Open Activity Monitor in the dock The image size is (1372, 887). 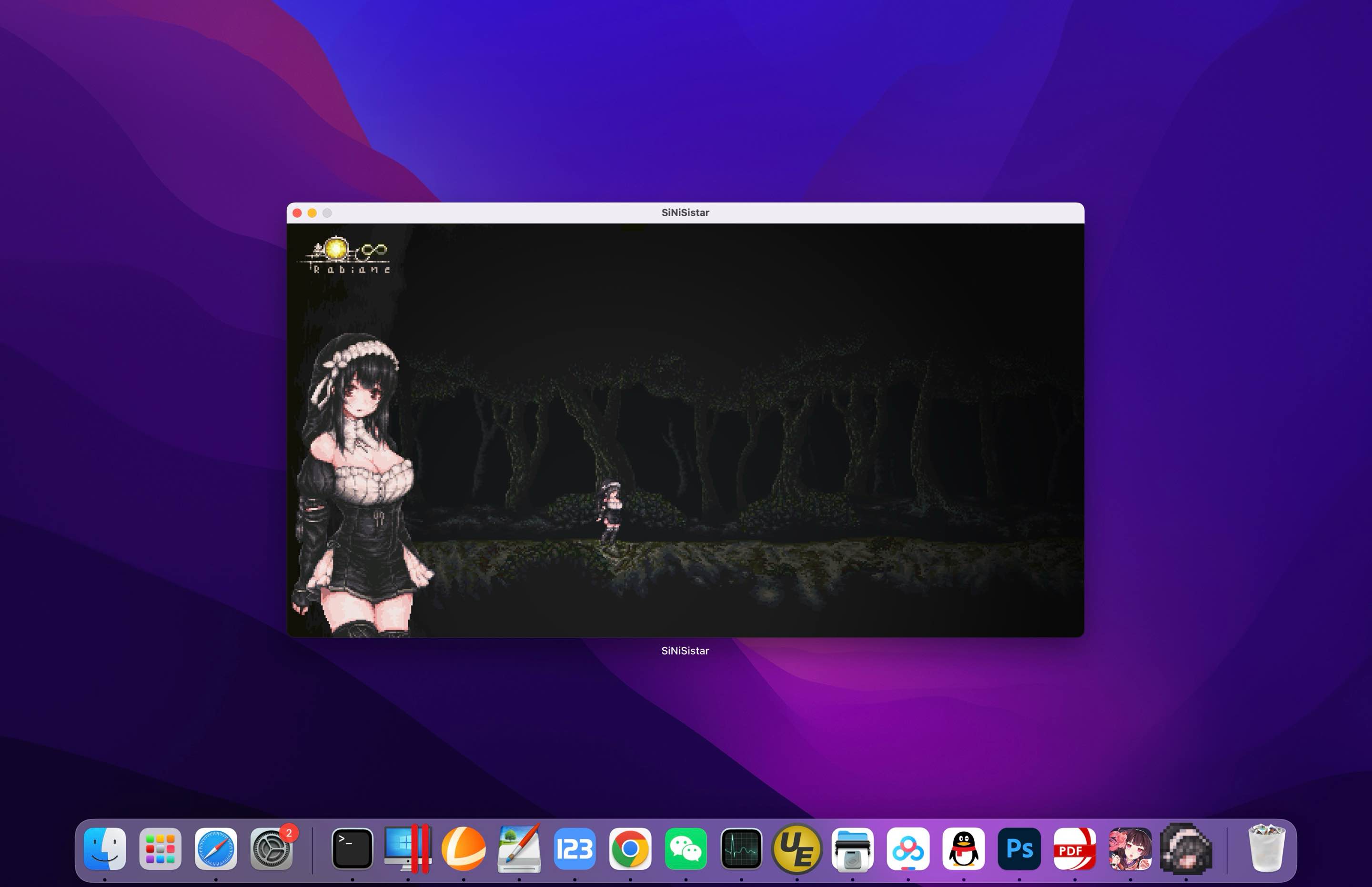tap(741, 848)
